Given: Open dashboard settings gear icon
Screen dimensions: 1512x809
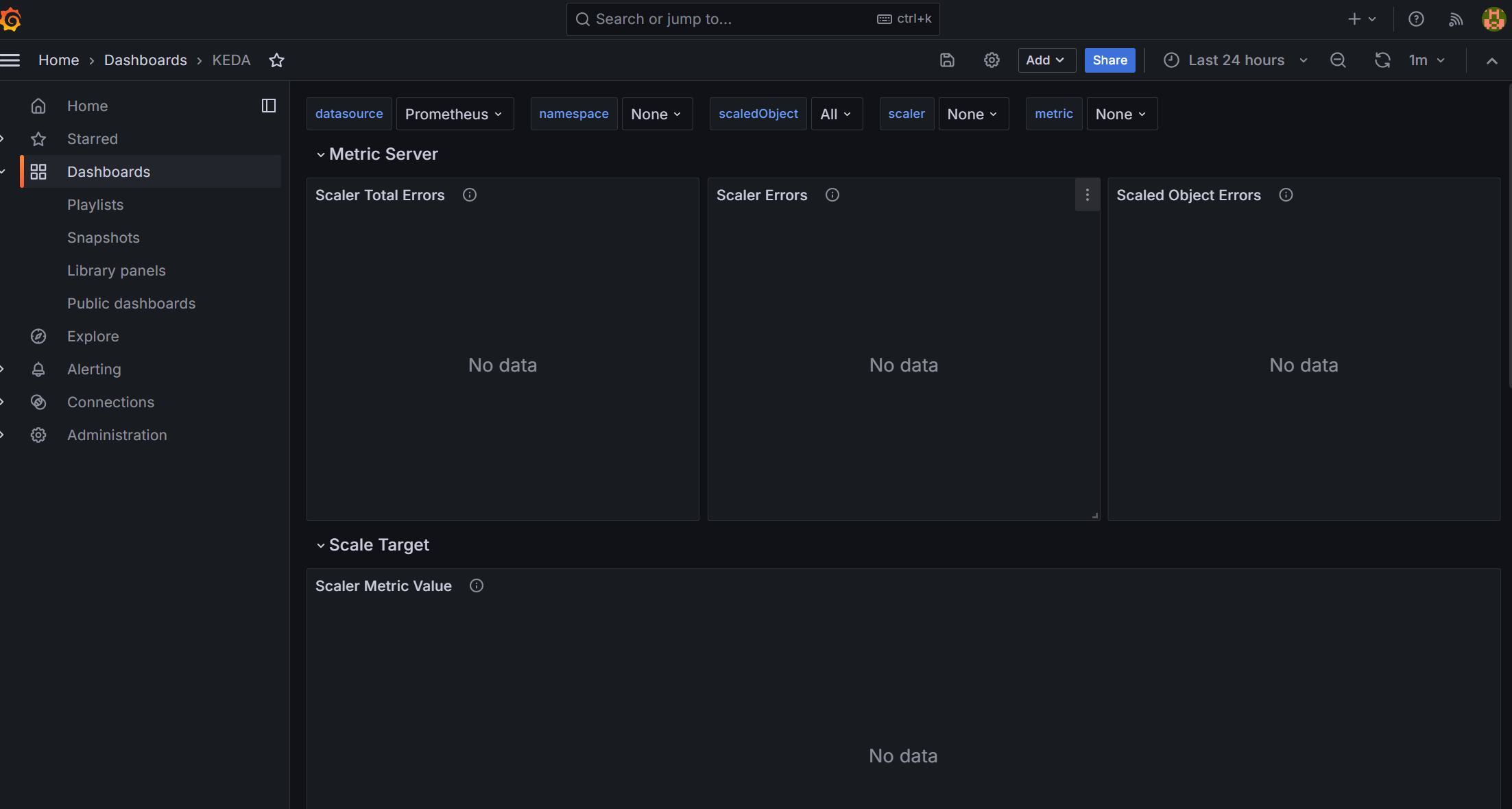Looking at the screenshot, I should [992, 60].
